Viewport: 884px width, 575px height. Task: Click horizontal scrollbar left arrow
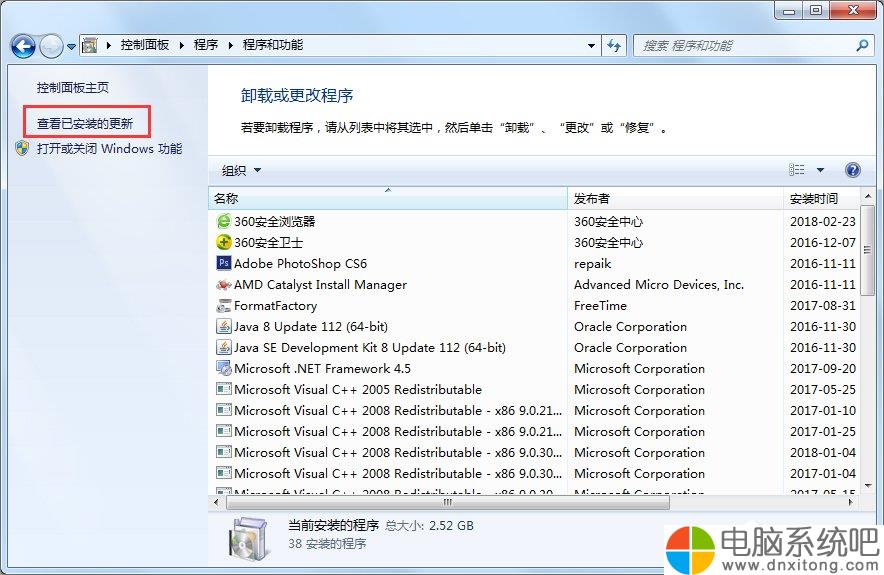click(217, 502)
